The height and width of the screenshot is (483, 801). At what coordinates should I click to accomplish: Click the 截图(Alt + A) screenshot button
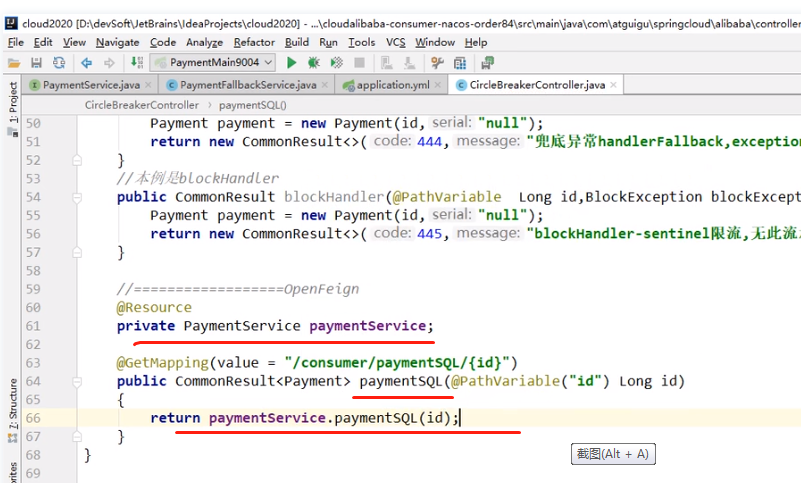click(x=613, y=454)
